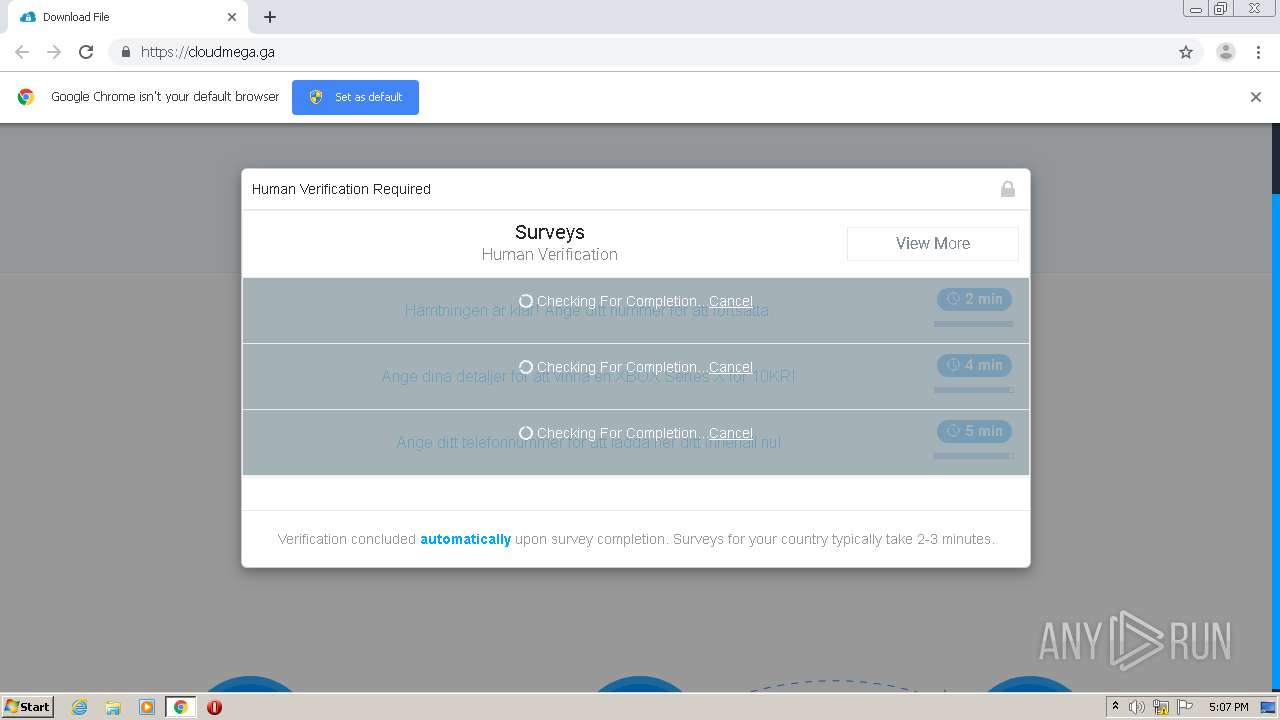Click the 5:07 PM system clock
The height and width of the screenshot is (720, 1280).
tap(1228, 707)
